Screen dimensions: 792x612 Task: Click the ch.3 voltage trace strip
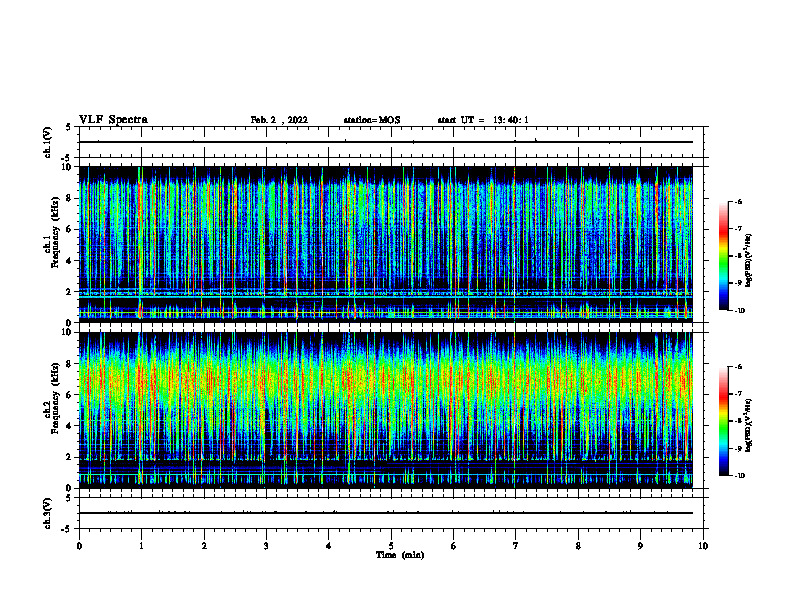(391, 513)
